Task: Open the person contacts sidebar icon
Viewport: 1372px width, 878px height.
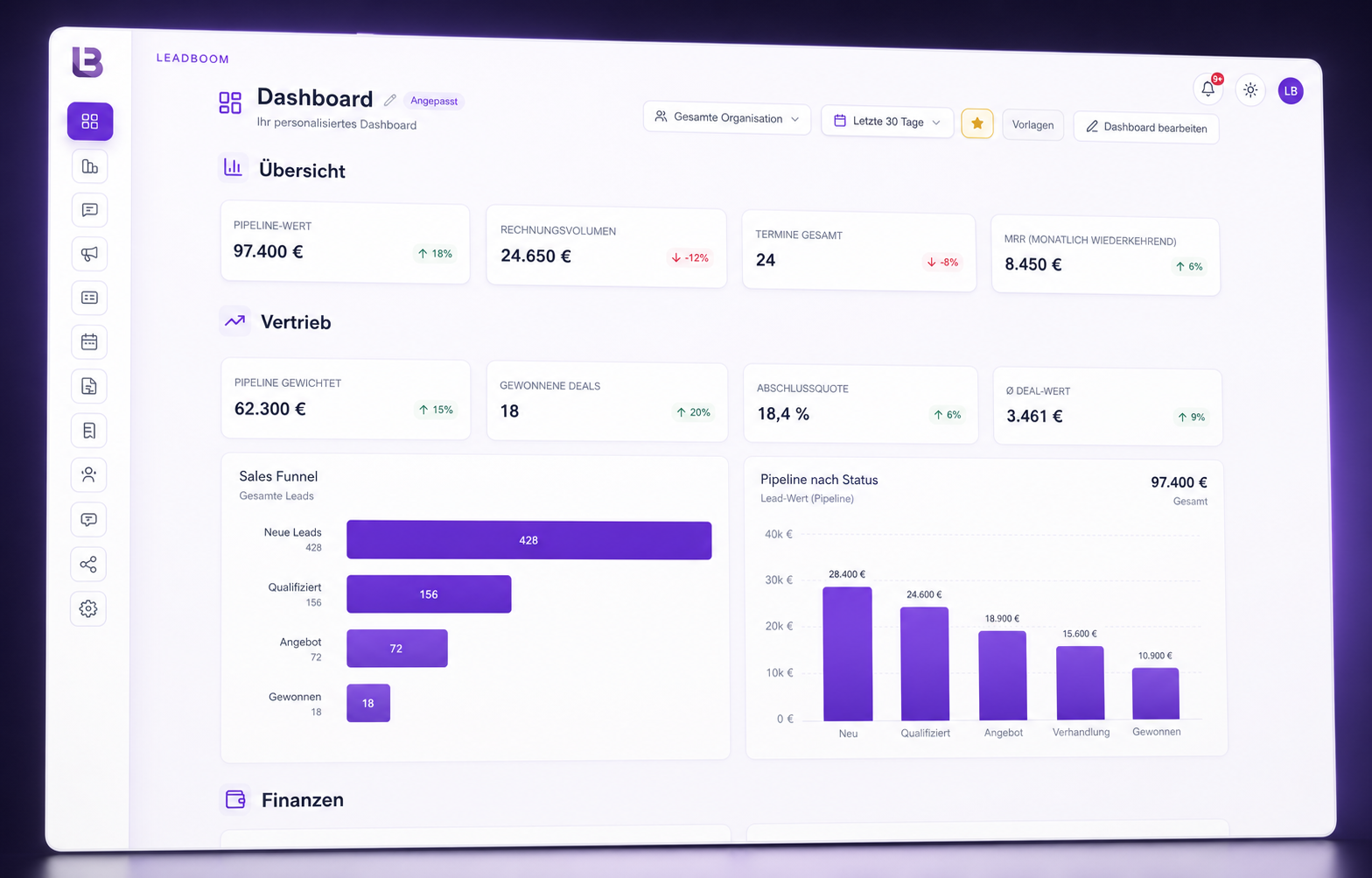Action: (x=88, y=474)
